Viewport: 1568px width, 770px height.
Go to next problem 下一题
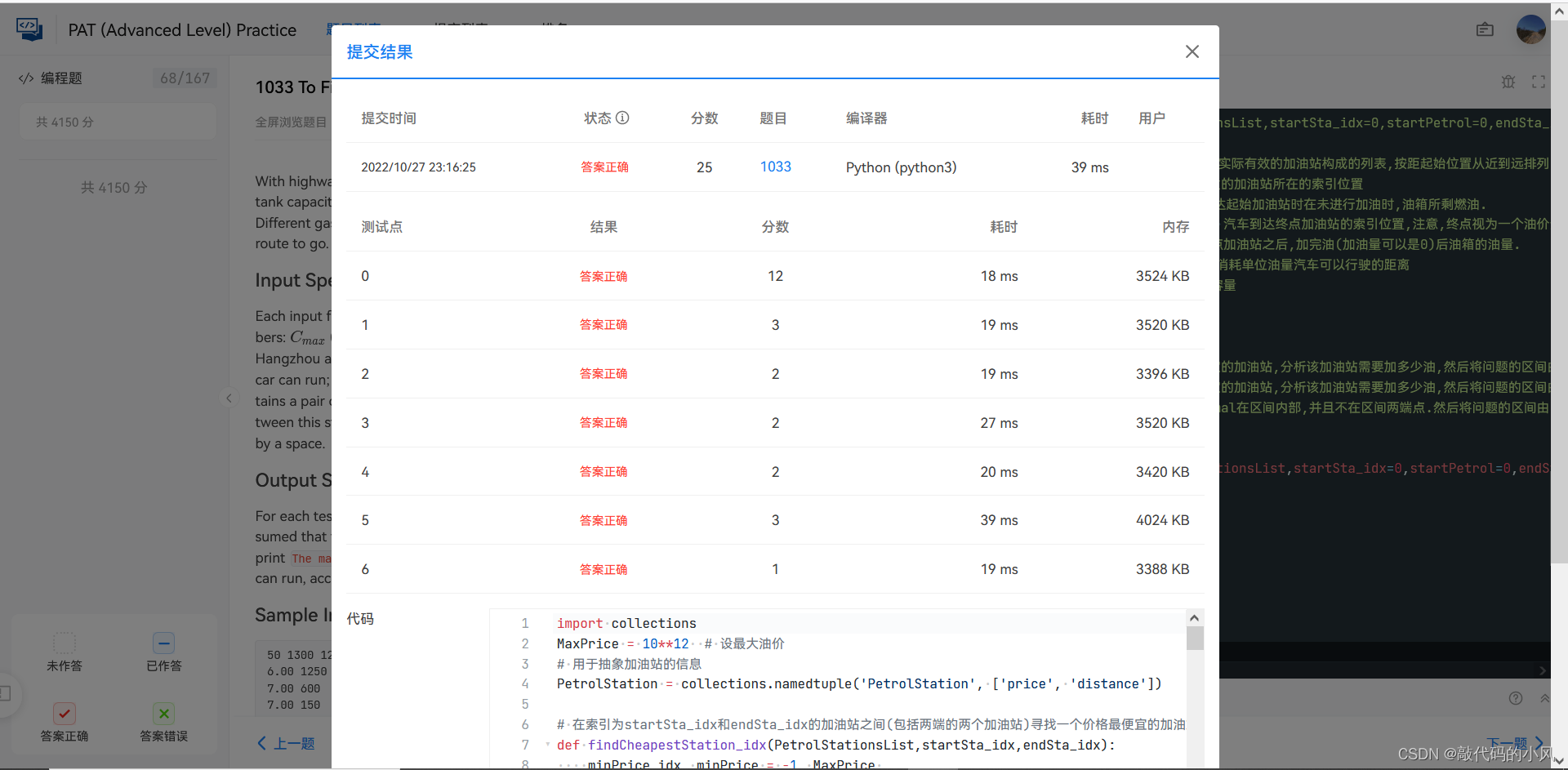pos(1515,743)
